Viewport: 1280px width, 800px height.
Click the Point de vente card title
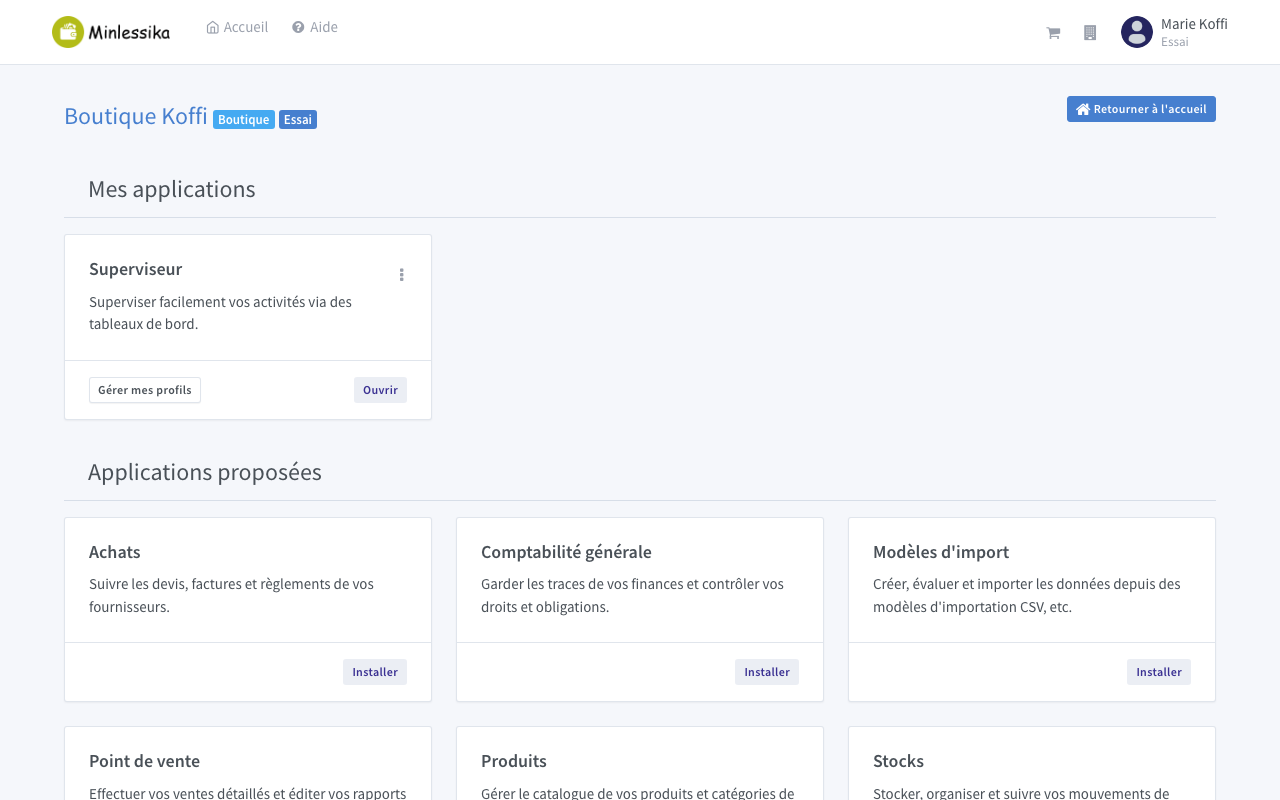click(145, 761)
